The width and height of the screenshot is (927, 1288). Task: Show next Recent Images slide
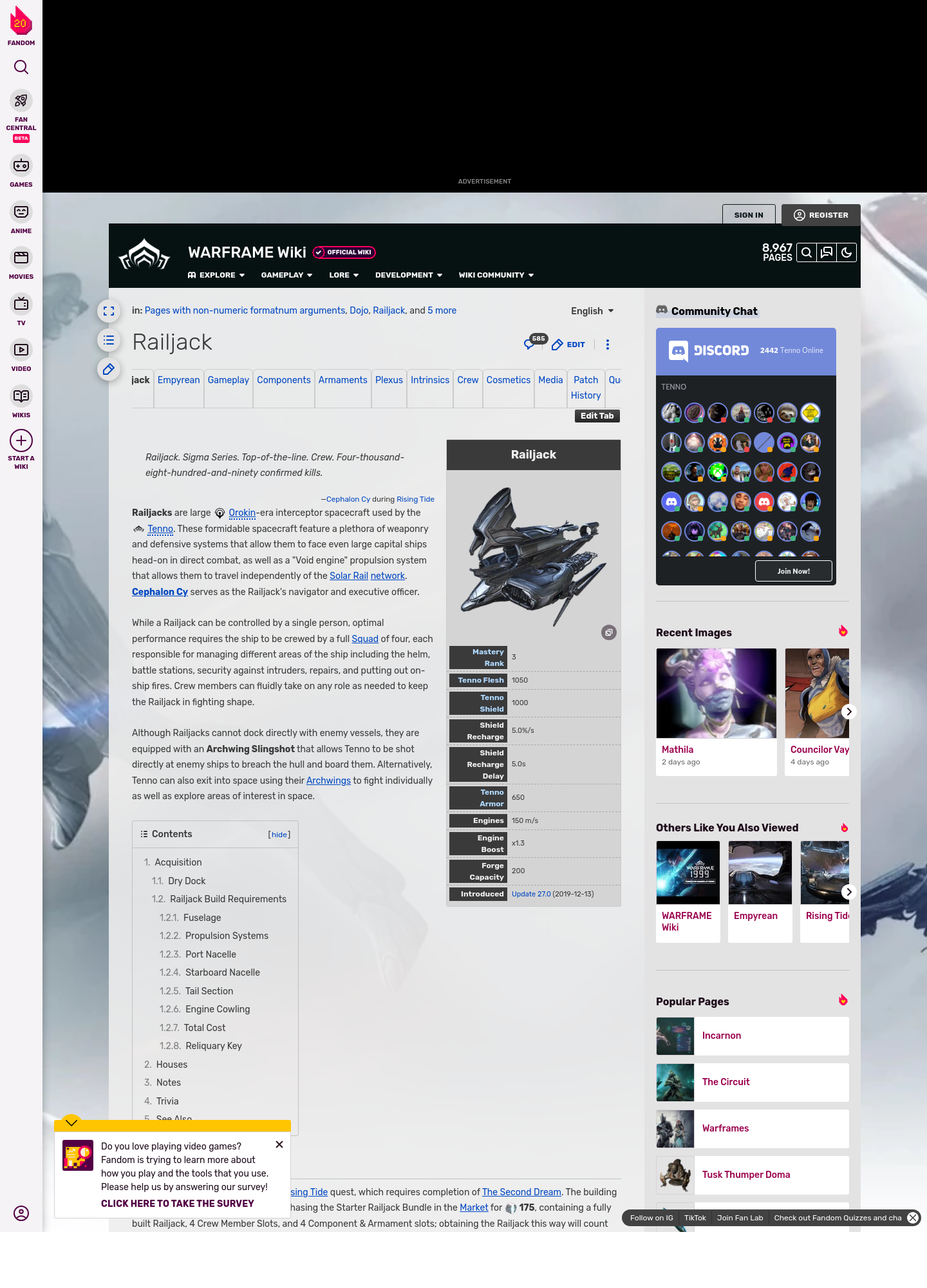(x=849, y=712)
